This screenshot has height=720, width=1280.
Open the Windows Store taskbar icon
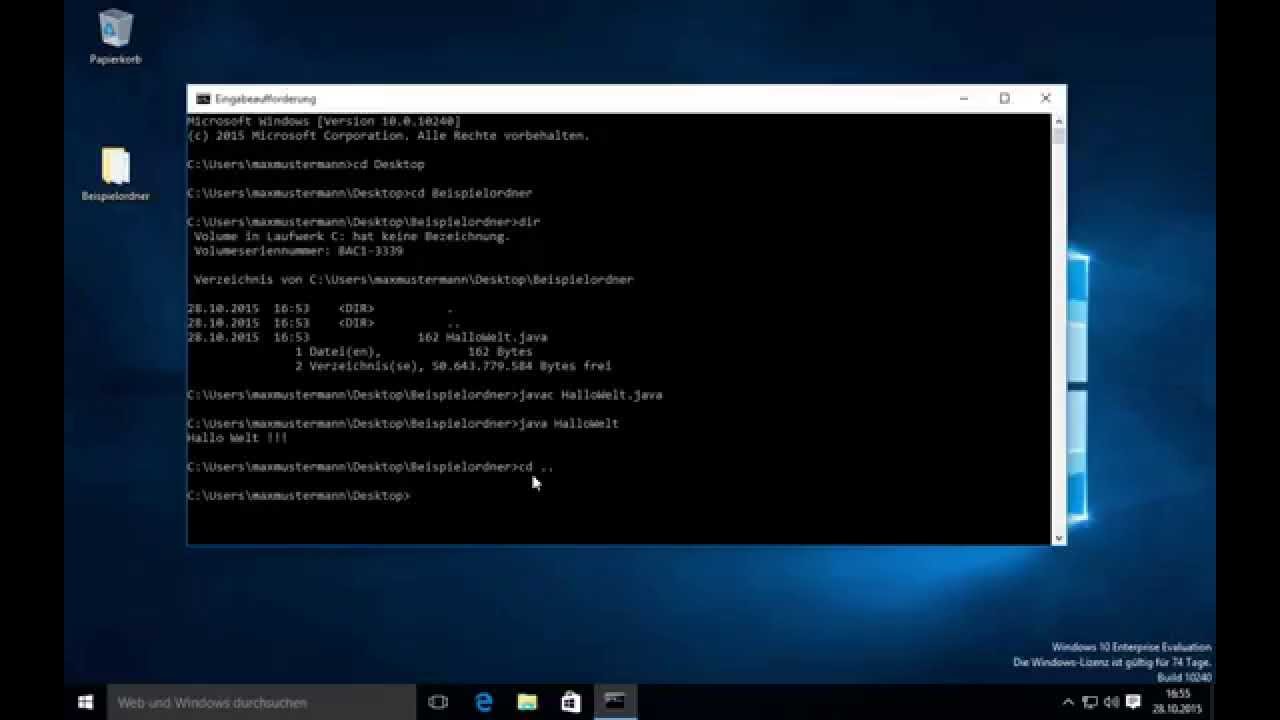pos(571,702)
